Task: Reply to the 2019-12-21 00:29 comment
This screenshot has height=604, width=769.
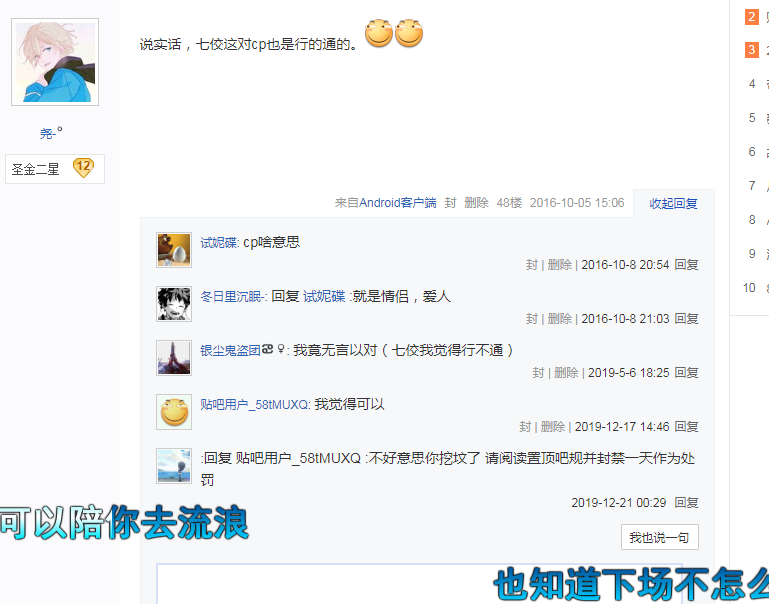Action: (x=686, y=503)
